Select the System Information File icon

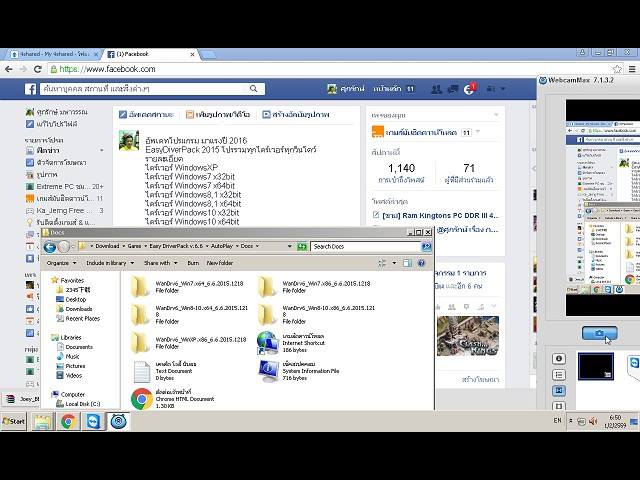[268, 371]
